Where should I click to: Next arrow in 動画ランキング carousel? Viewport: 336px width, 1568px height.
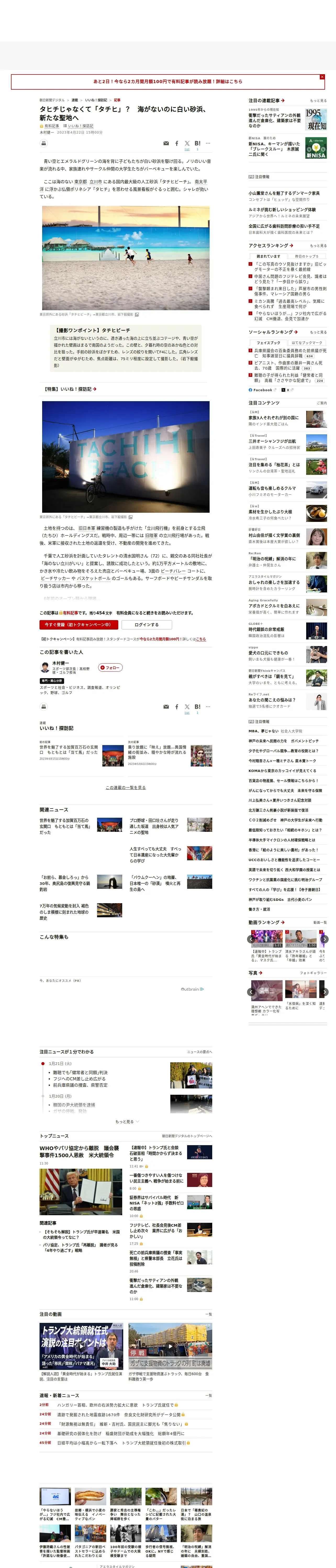[324, 939]
